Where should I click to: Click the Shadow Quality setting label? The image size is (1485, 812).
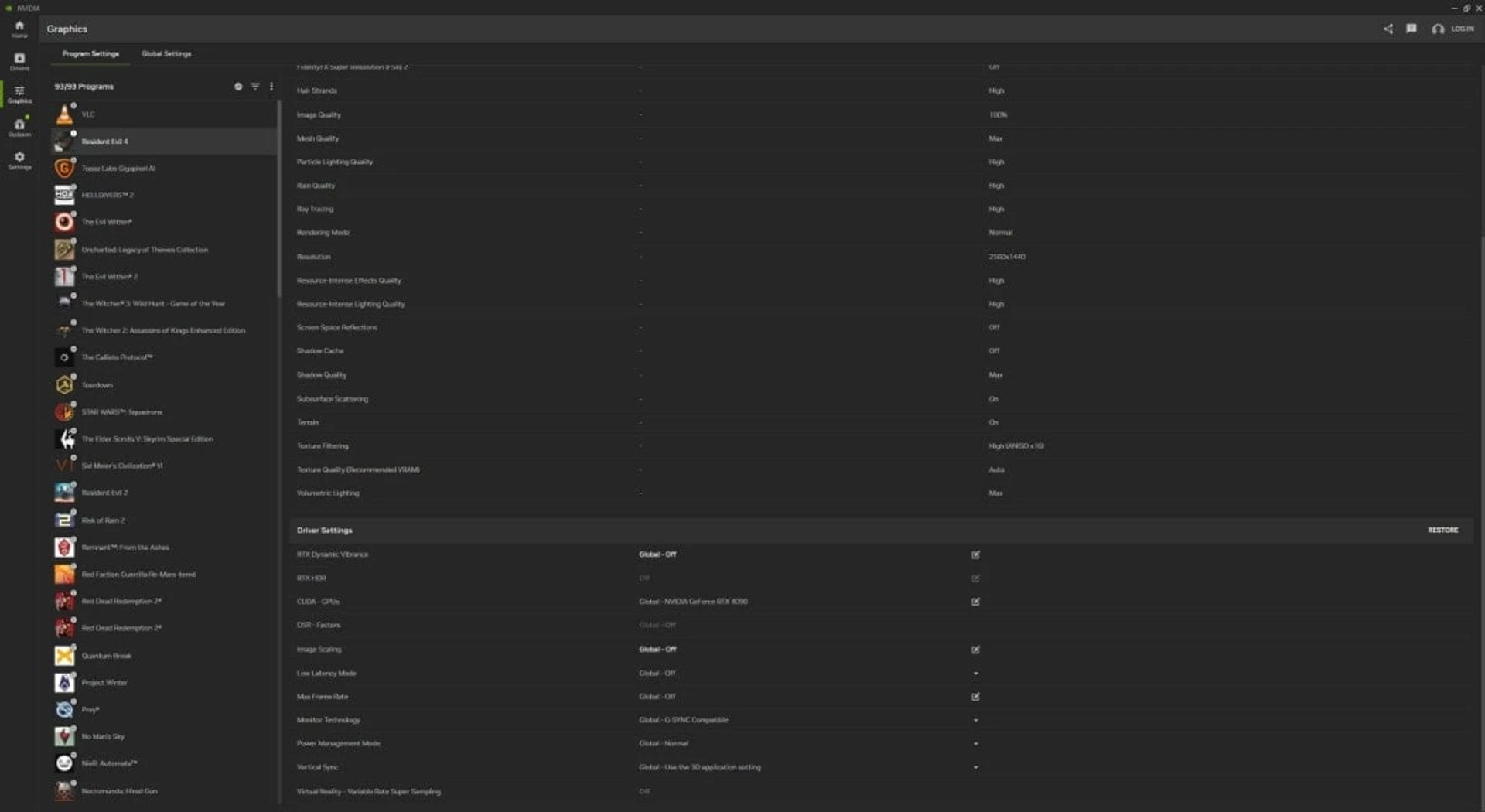point(322,375)
